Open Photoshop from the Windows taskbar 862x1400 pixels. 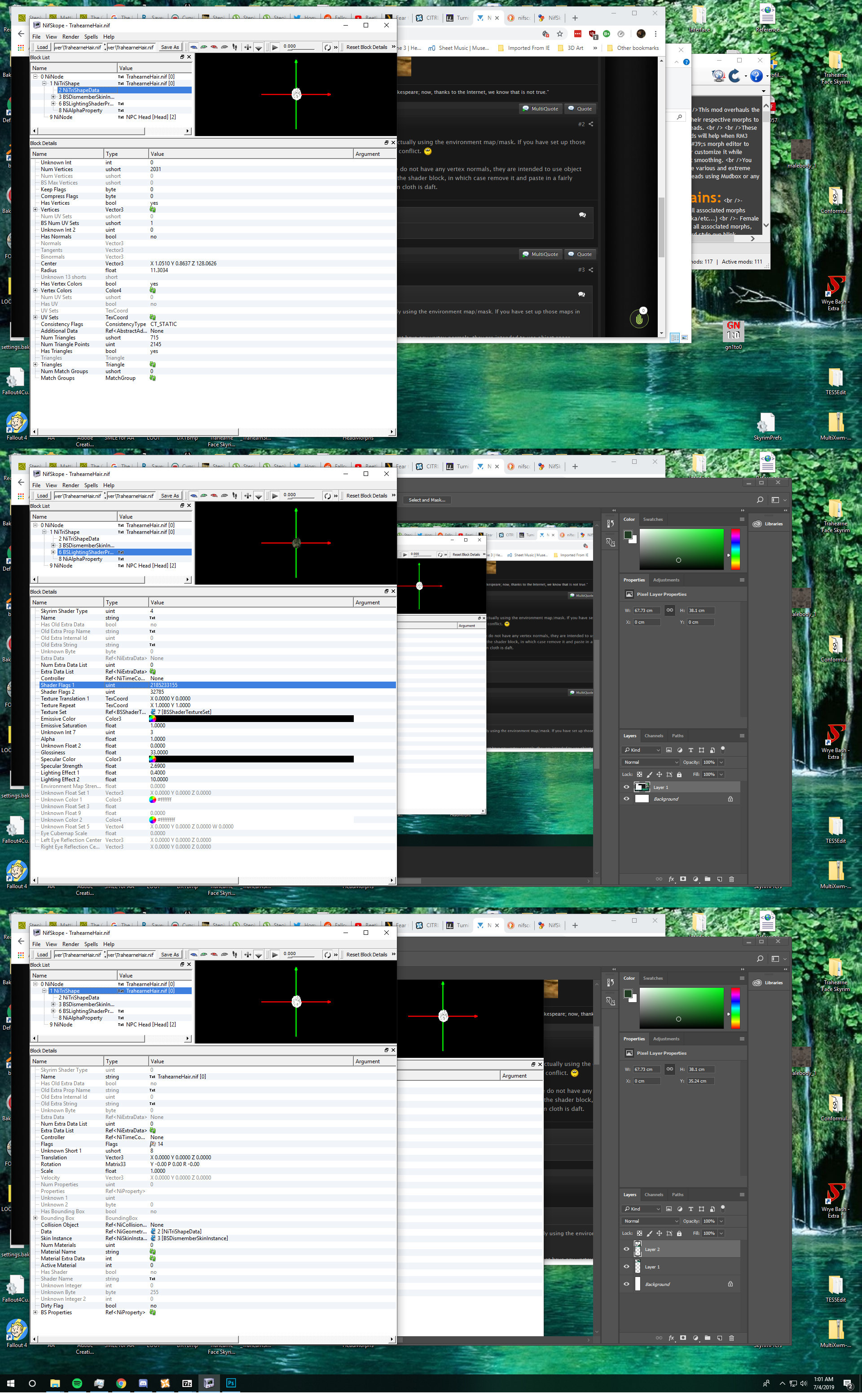coord(231,1383)
